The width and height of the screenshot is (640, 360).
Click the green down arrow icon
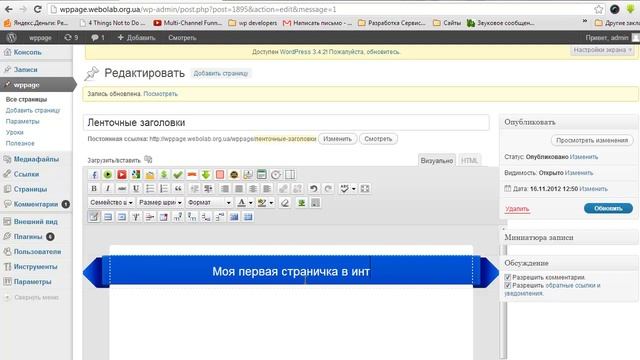click(x=206, y=175)
